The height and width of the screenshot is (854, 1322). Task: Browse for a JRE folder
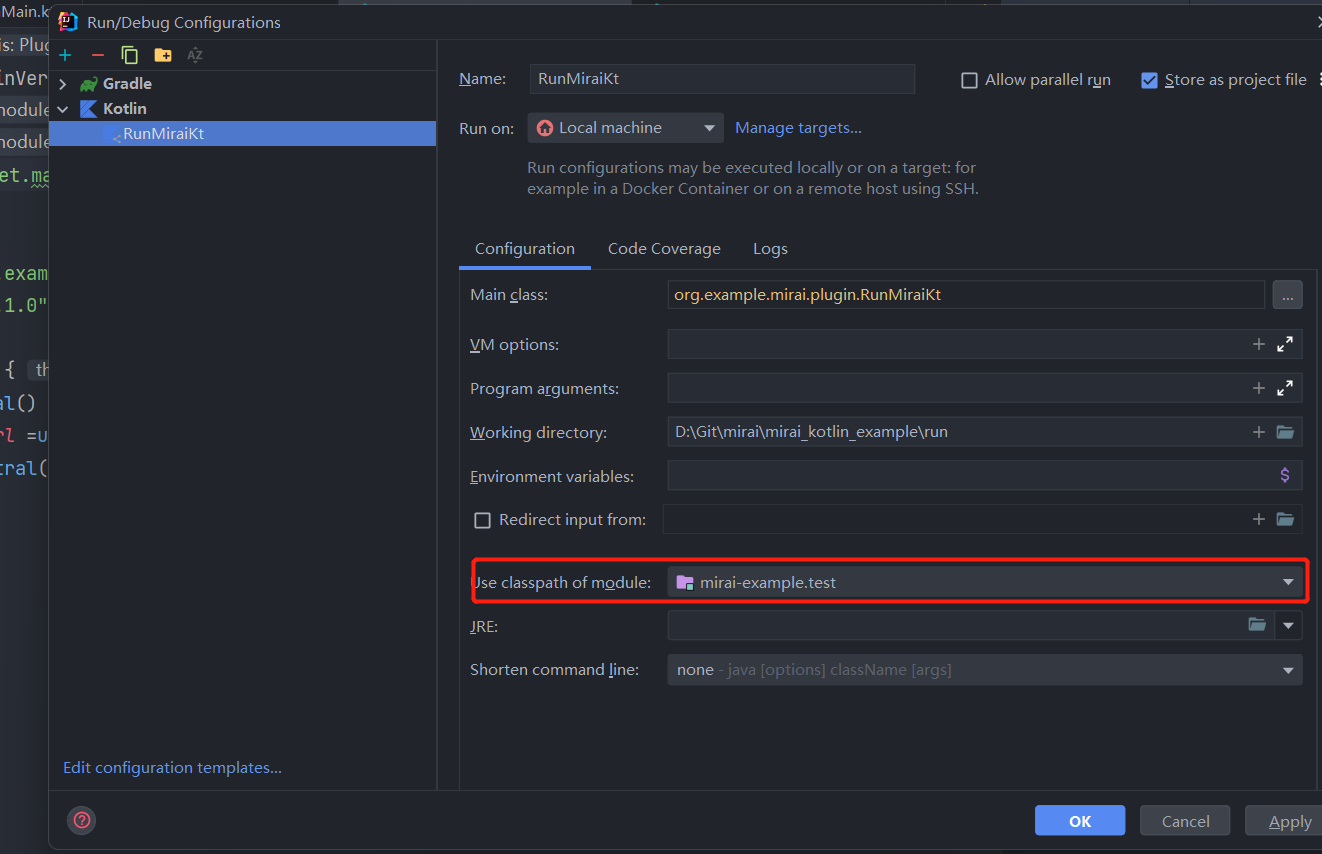pos(1257,626)
